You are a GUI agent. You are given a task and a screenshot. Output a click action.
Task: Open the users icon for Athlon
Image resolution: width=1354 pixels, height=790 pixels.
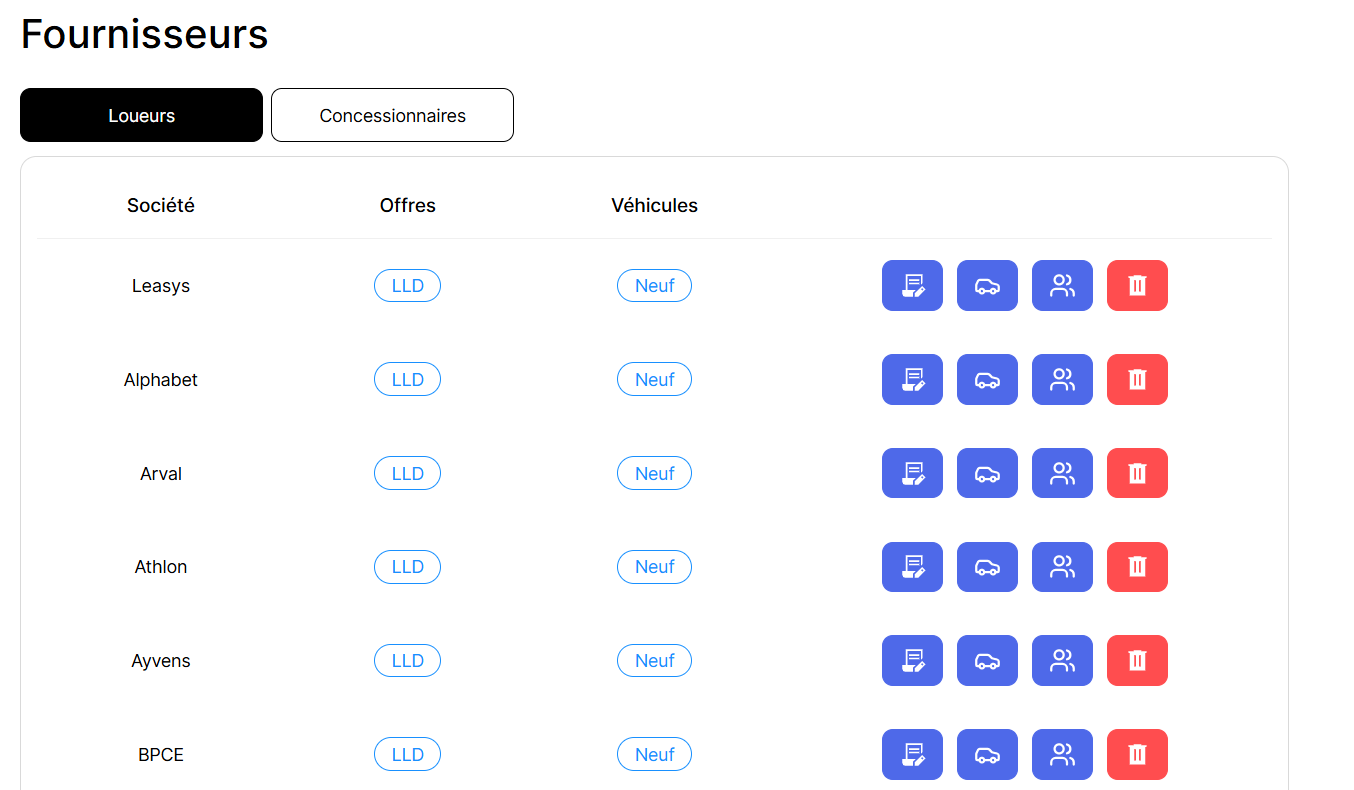click(x=1062, y=567)
